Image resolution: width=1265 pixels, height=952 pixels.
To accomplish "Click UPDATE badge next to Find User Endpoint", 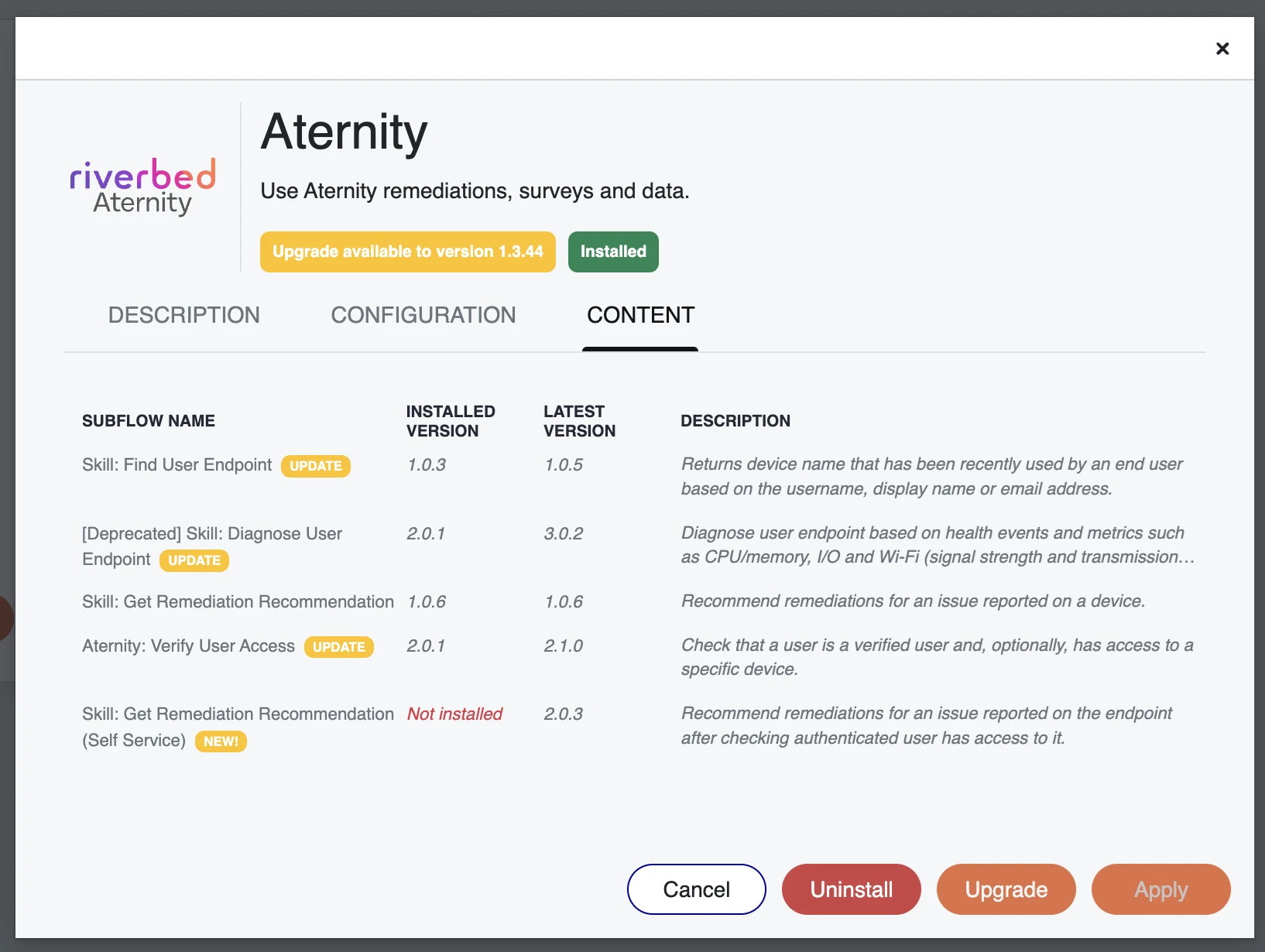I will [316, 466].
